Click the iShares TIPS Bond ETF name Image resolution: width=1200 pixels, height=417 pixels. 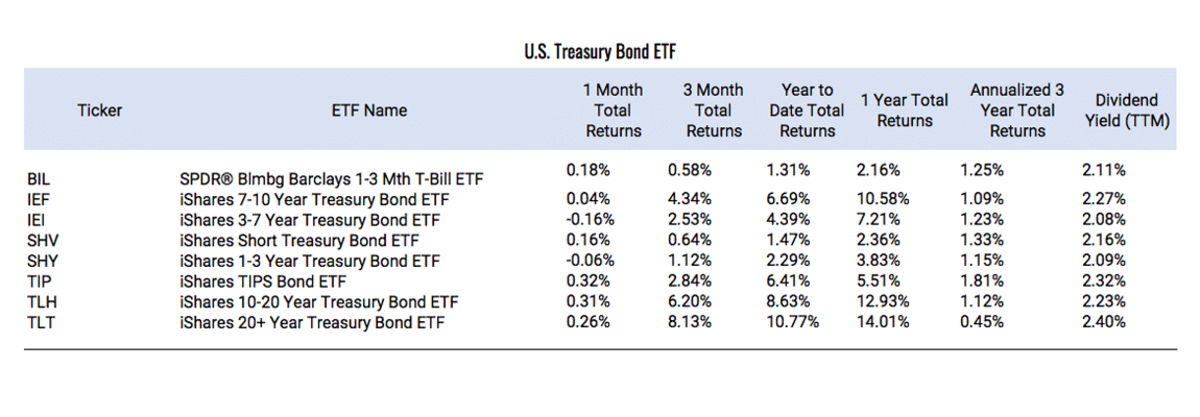point(255,282)
